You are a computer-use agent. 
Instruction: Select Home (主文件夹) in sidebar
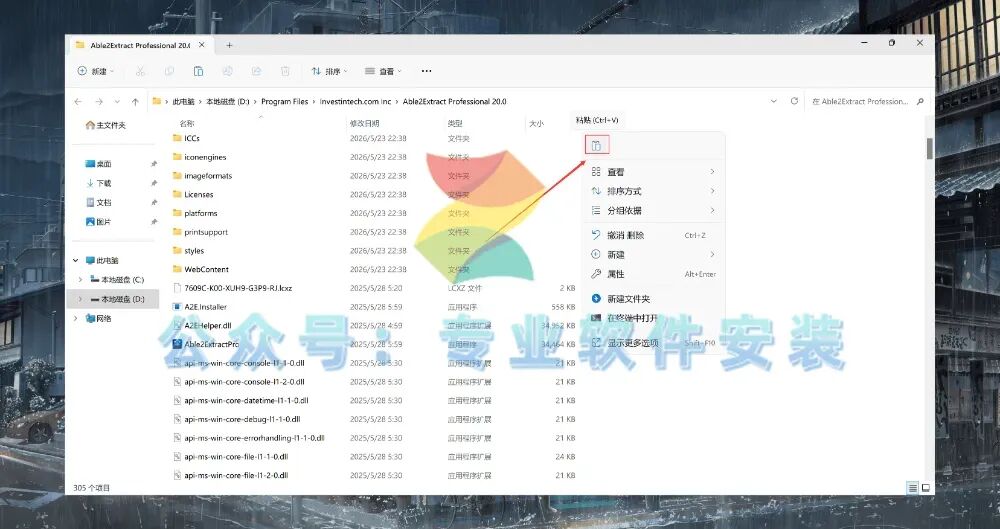click(106, 125)
